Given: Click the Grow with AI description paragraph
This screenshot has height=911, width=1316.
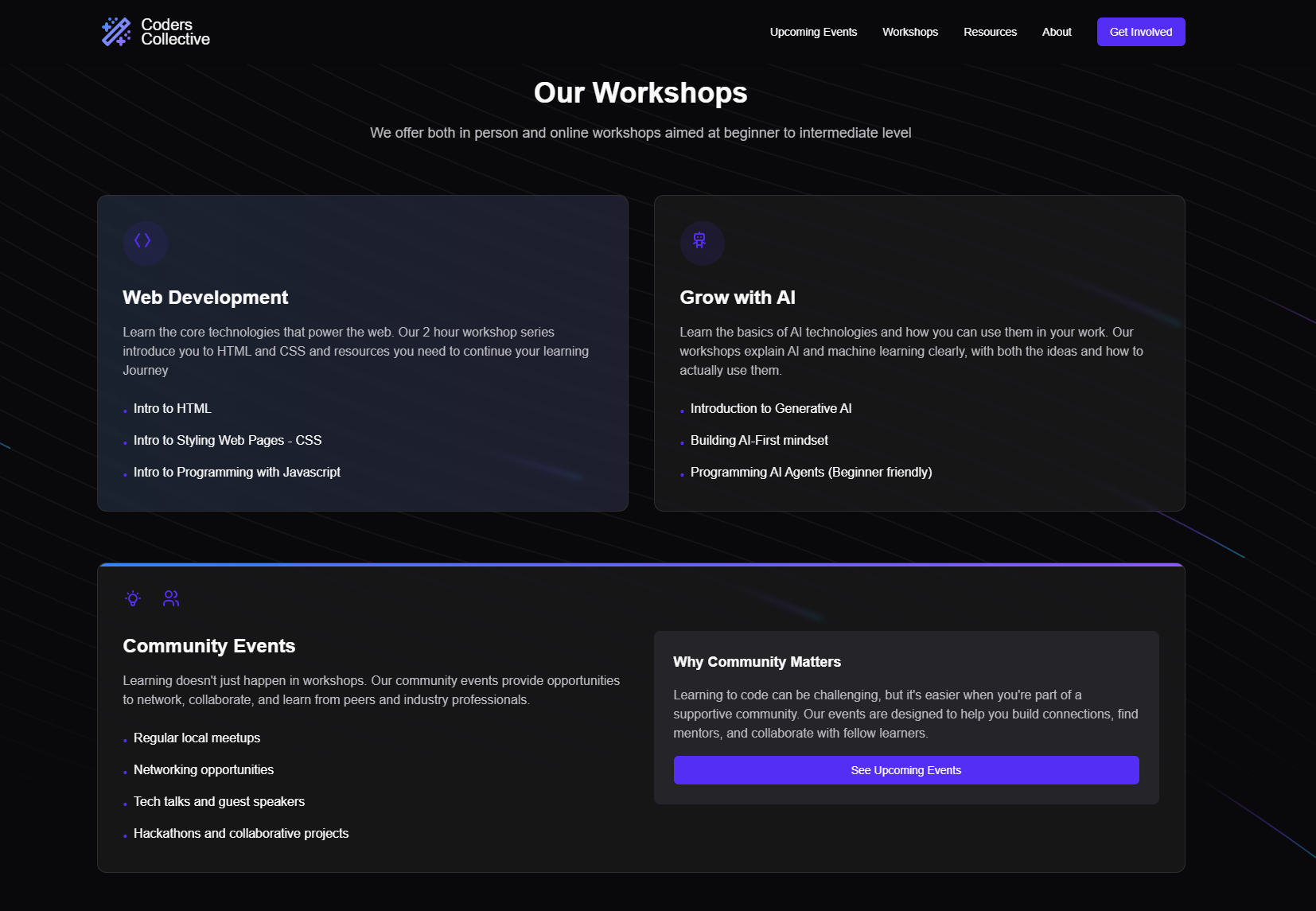Looking at the screenshot, I should click(x=911, y=351).
